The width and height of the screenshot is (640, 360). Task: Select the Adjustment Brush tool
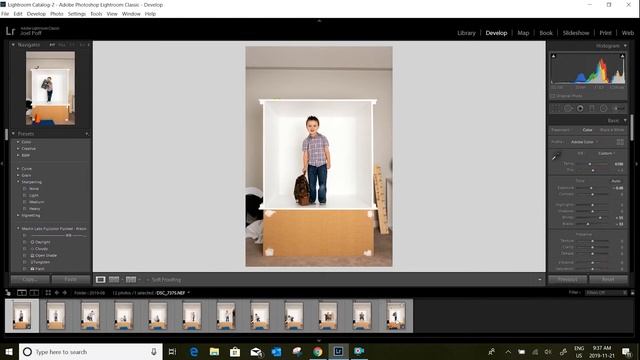[x=618, y=109]
